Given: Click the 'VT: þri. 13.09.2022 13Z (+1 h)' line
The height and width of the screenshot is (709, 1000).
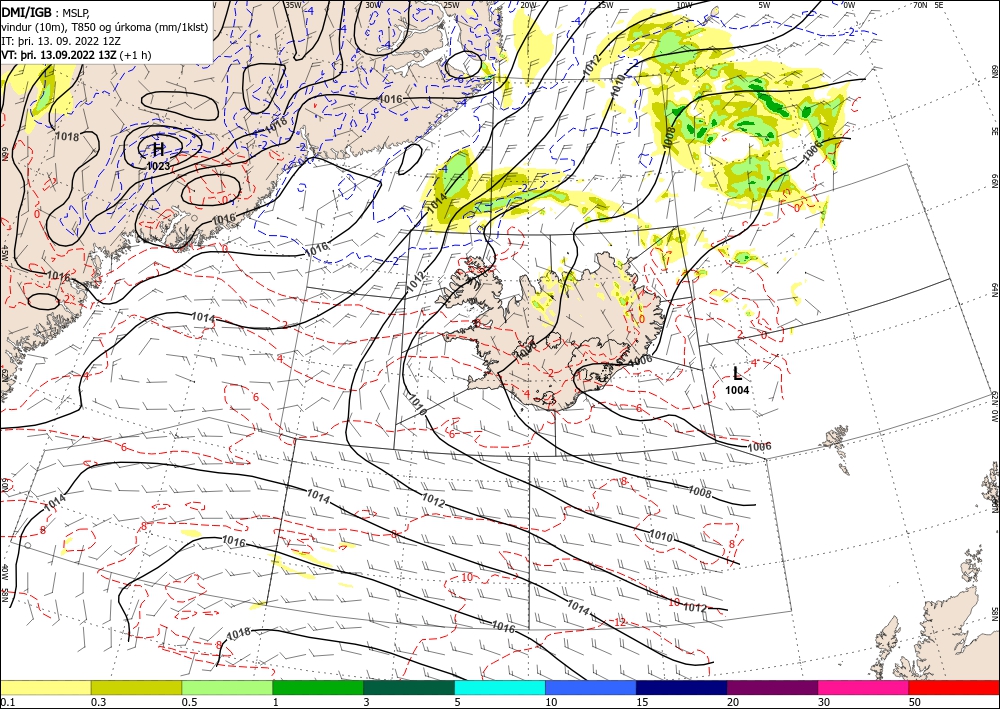Looking at the screenshot, I should coord(76,54).
